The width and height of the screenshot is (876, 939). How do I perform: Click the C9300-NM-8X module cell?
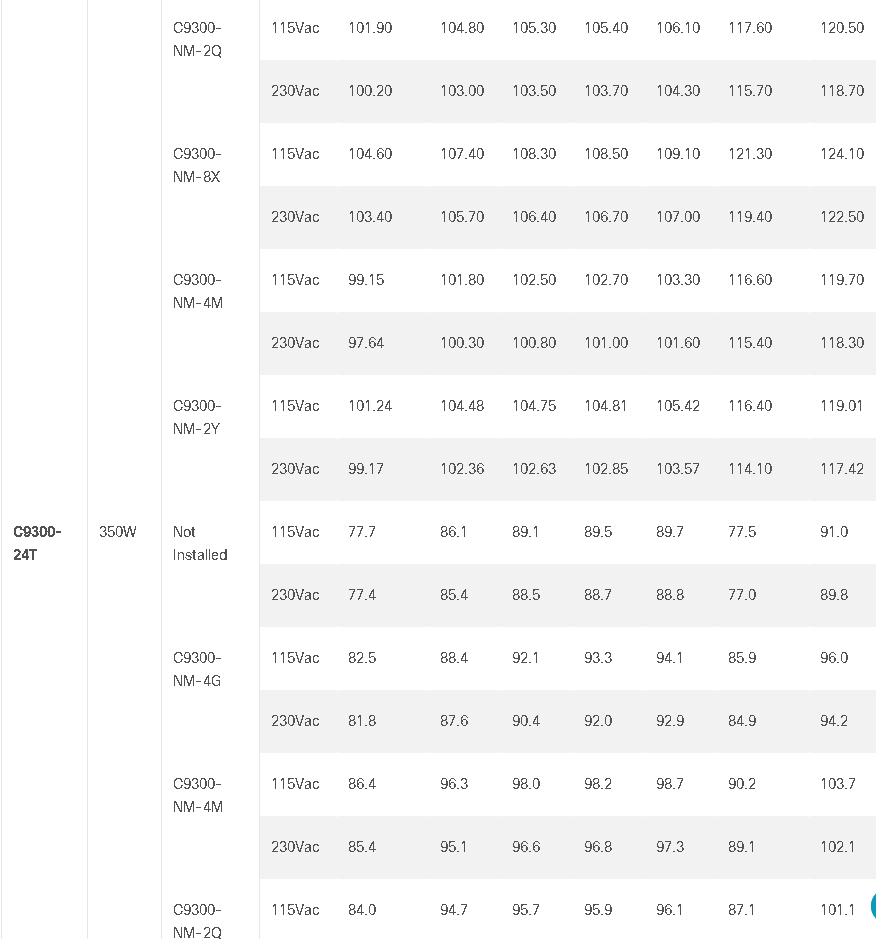197,165
